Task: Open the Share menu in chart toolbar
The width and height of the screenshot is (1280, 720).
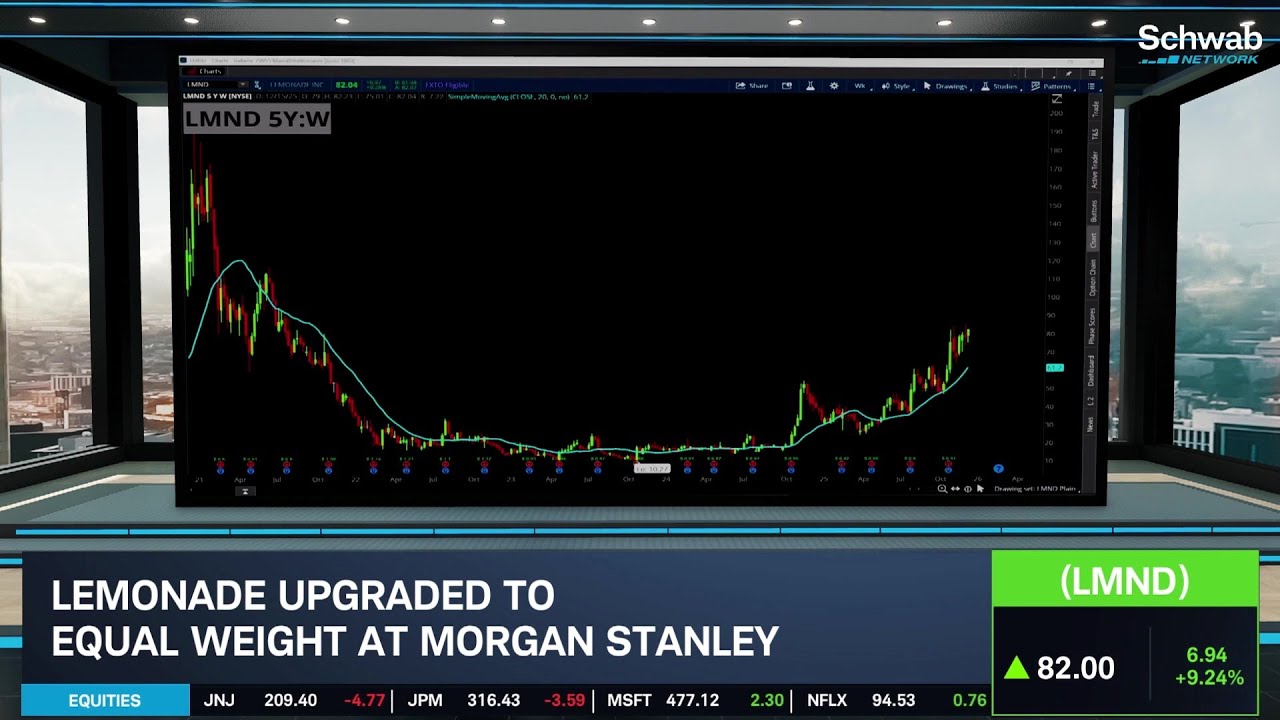Action: point(752,86)
